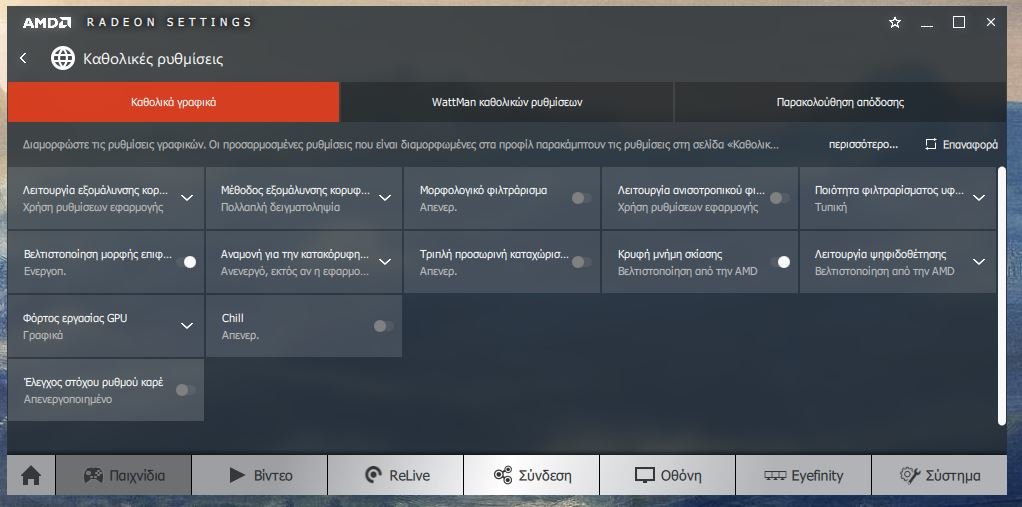This screenshot has width=1022, height=507.
Task: Click the globe icon beside Καθολικές ρυθμίσεις
Action: (63, 59)
